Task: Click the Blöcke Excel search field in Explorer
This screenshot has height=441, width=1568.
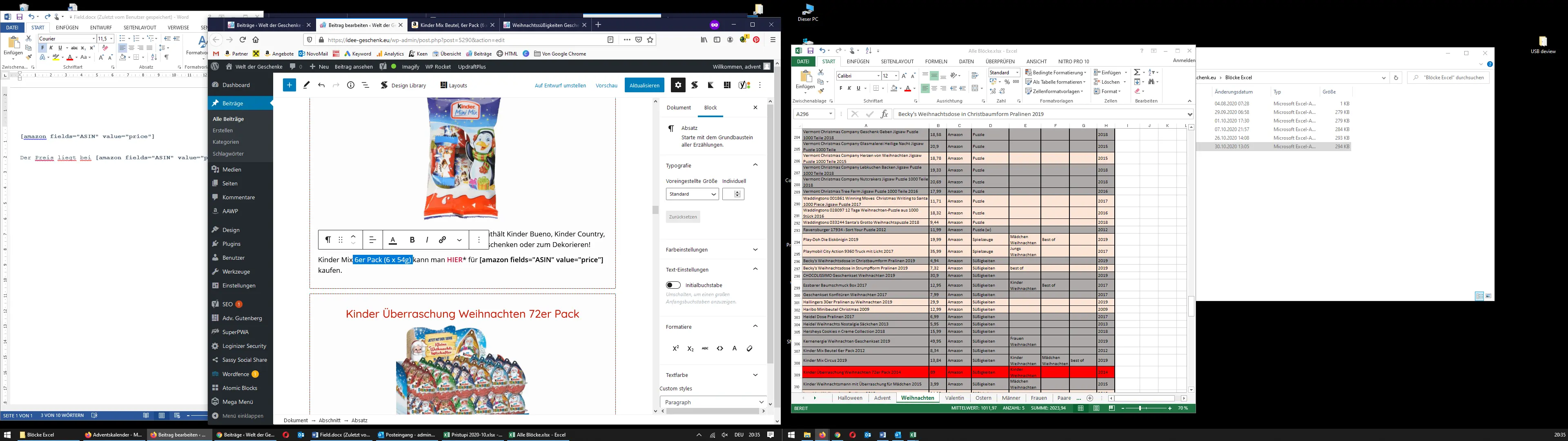Action: (x=1448, y=77)
